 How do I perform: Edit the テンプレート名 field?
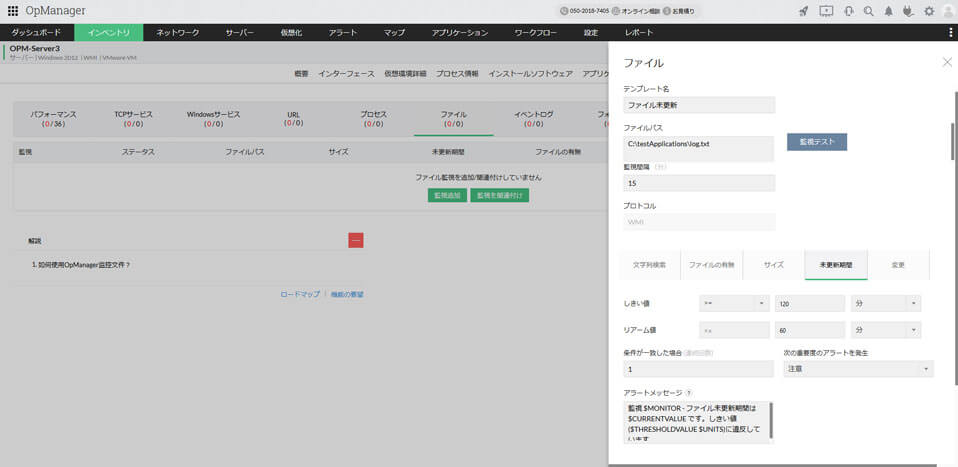[699, 105]
